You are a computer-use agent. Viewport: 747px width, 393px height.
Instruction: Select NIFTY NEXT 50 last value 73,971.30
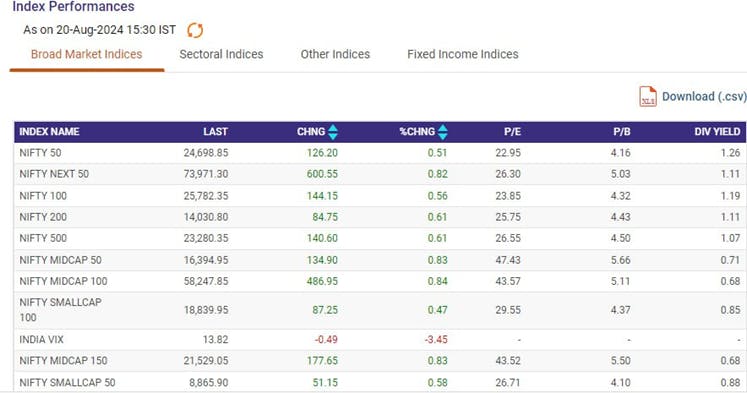pyautogui.click(x=206, y=174)
